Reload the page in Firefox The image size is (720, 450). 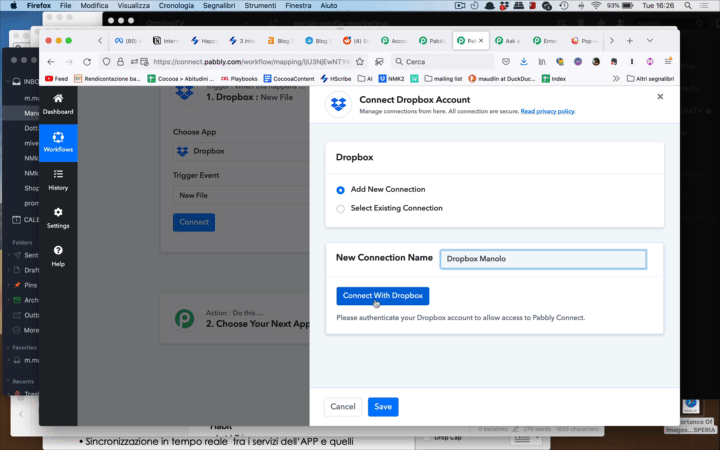87,62
